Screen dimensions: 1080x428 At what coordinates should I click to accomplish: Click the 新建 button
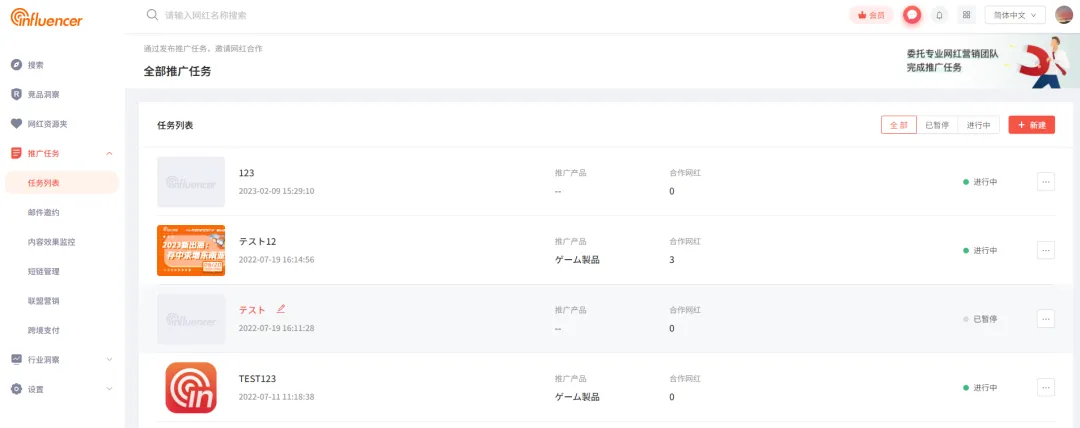(x=1031, y=125)
